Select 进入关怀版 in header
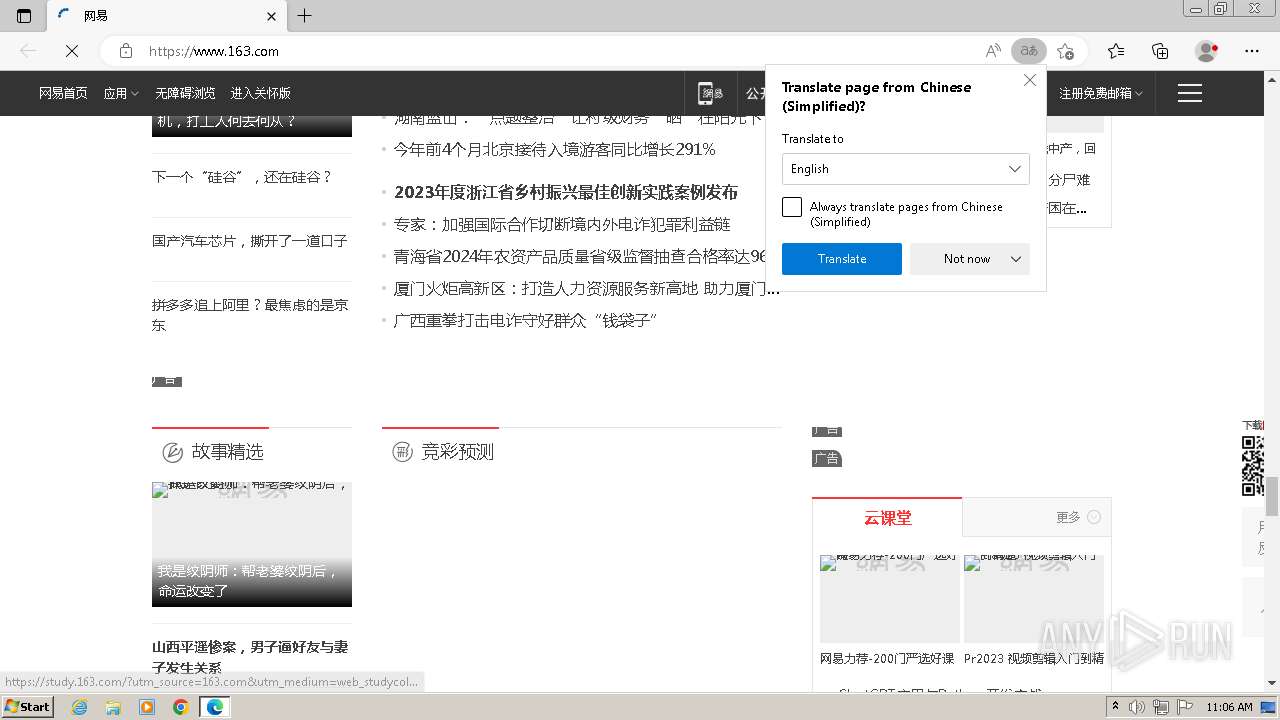 tap(260, 93)
